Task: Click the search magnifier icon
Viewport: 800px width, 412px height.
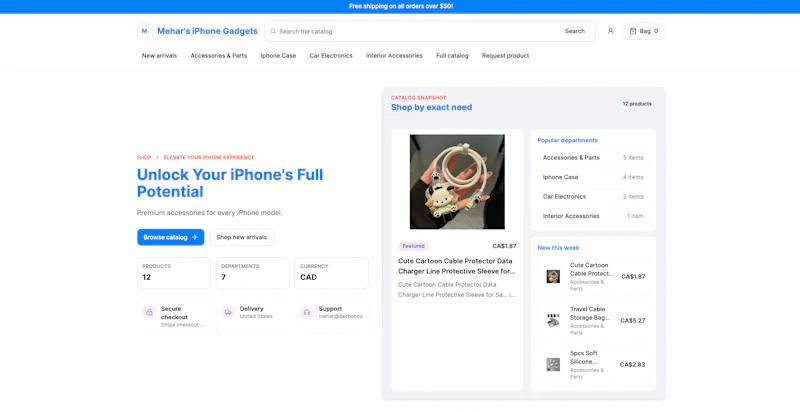Action: (273, 31)
